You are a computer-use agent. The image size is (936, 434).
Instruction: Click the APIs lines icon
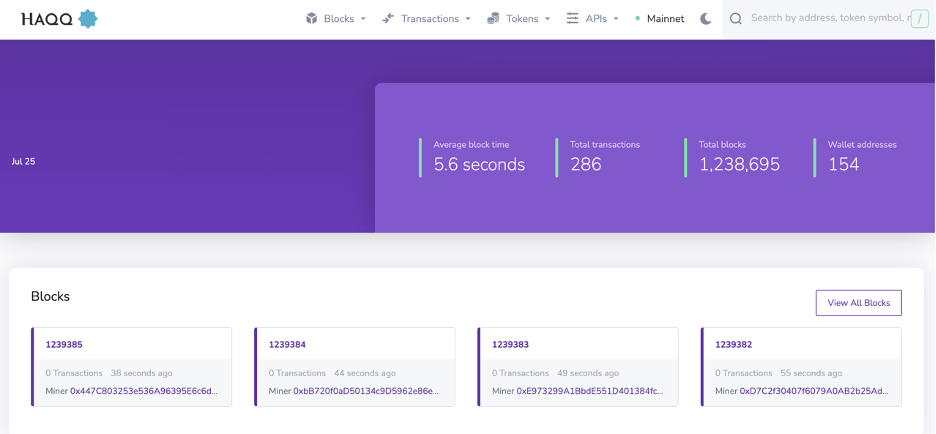572,19
